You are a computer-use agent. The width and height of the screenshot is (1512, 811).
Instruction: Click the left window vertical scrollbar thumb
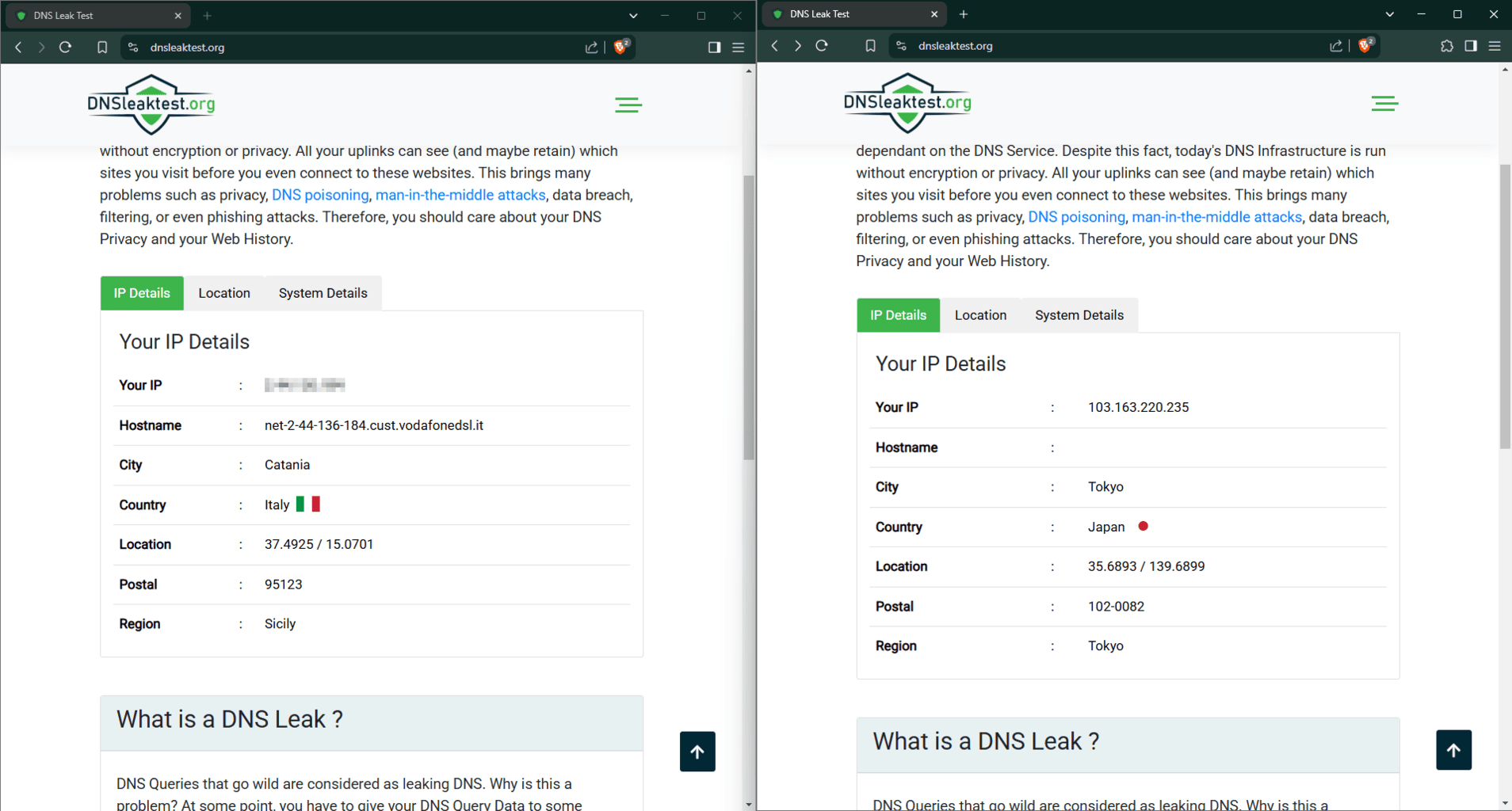[x=748, y=317]
